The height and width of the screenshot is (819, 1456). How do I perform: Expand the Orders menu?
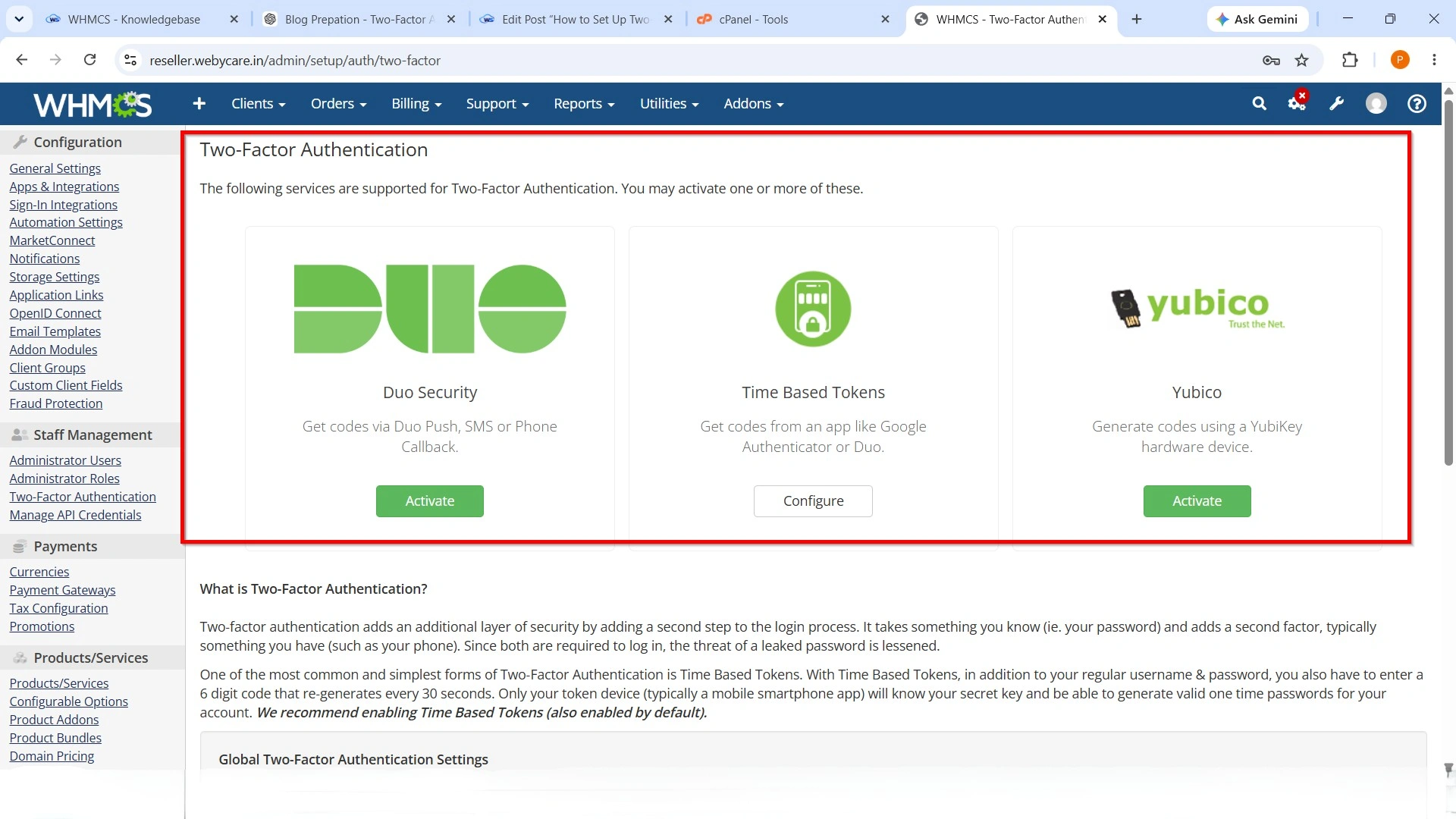338,104
